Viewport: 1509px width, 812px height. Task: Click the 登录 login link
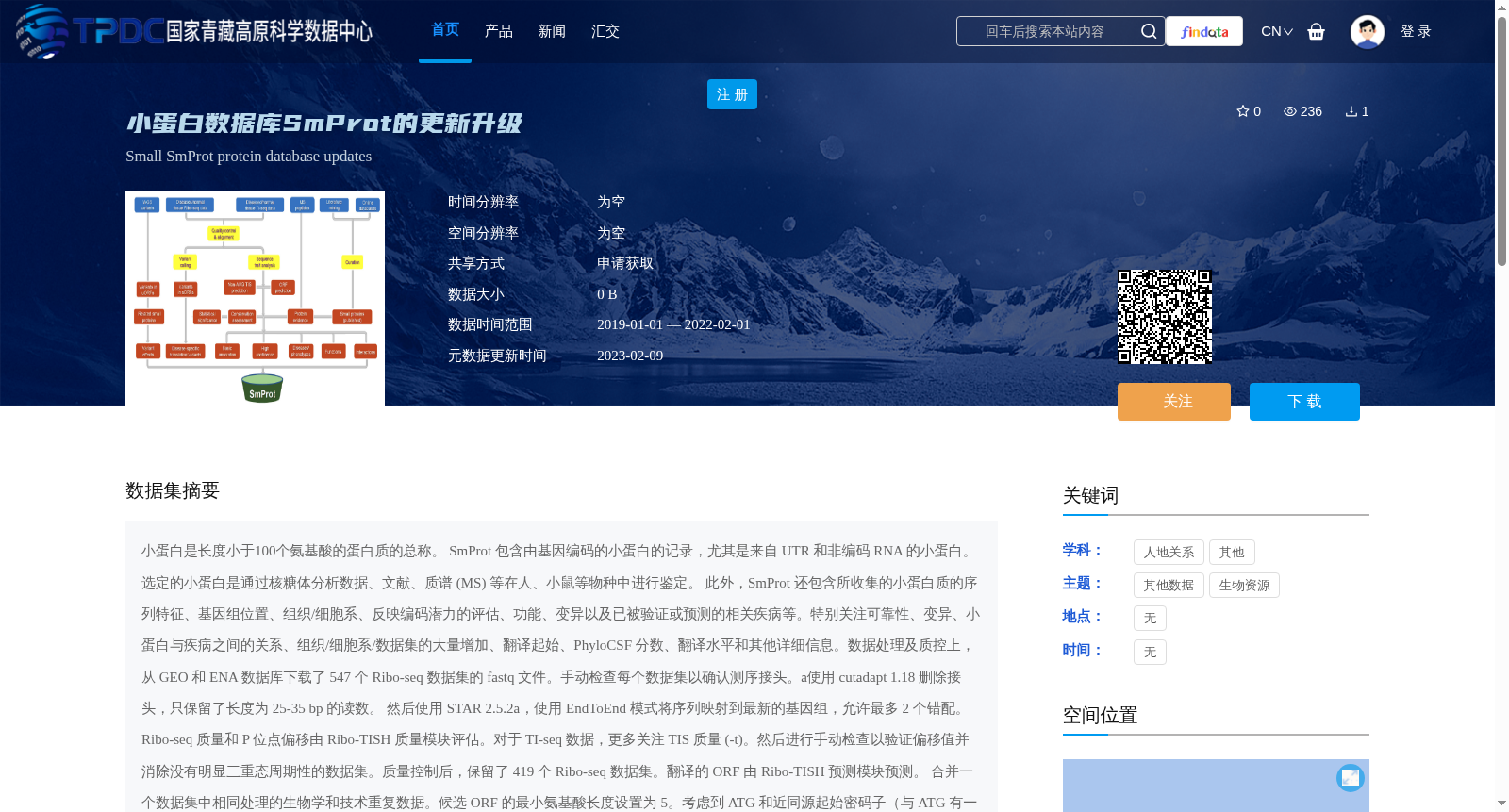pyautogui.click(x=1416, y=31)
